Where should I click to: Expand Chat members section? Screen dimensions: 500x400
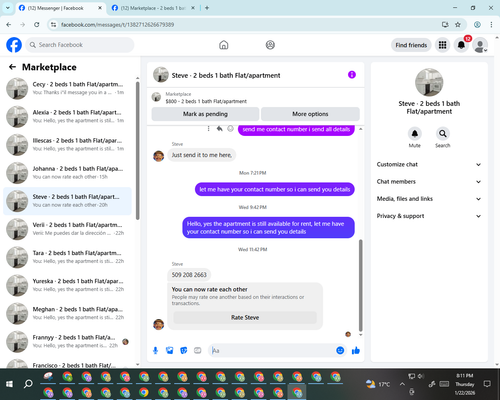[x=429, y=182]
